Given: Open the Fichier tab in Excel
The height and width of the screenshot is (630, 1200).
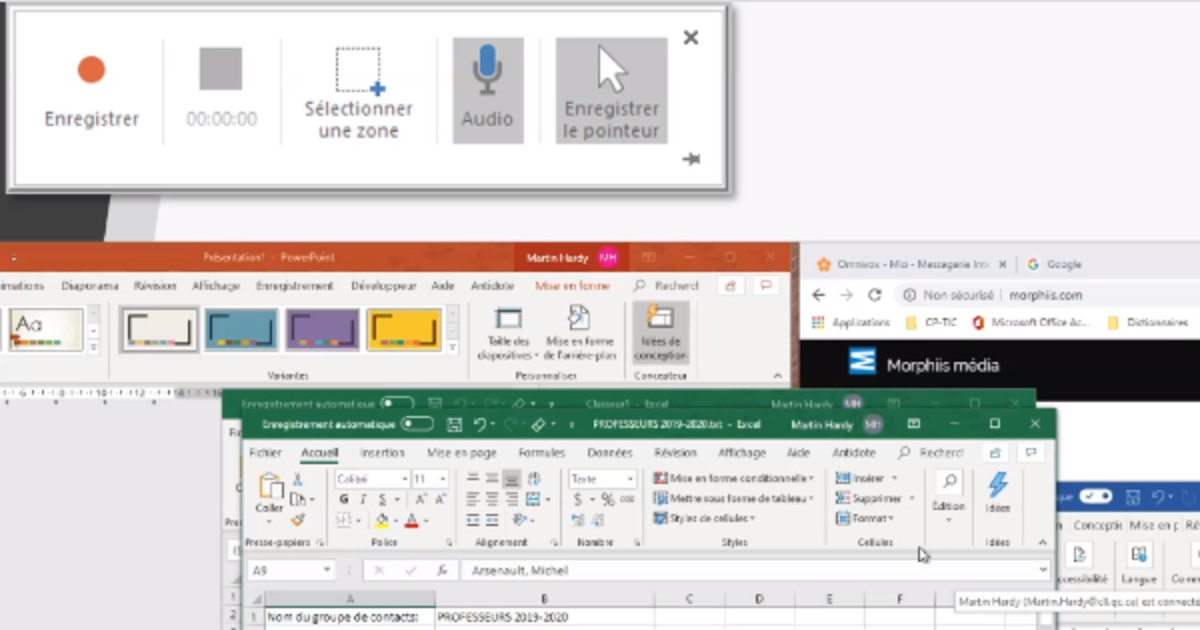Looking at the screenshot, I should coord(266,453).
